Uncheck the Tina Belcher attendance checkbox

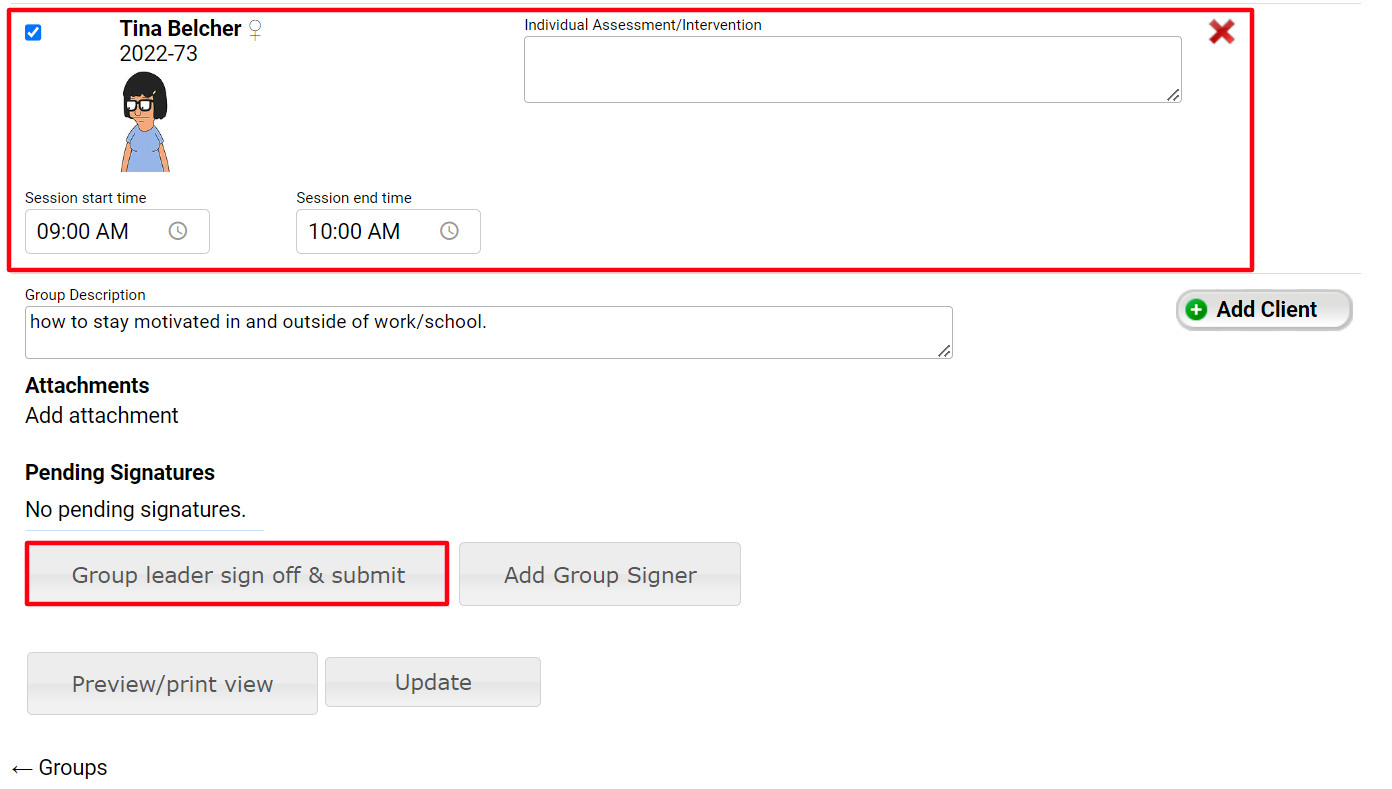[33, 32]
